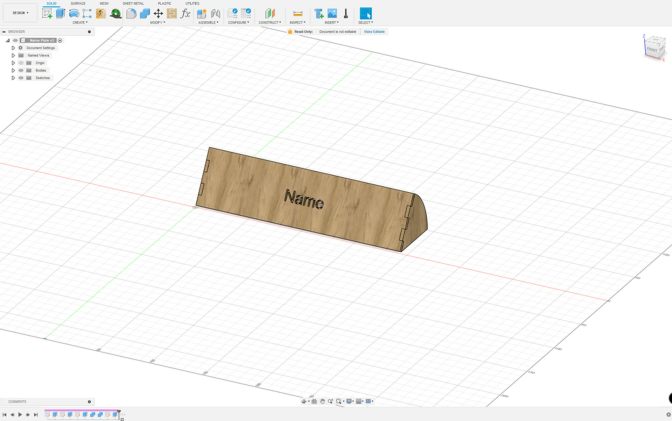This screenshot has height=421, width=672.
Task: Select the Measure tool in Inspect
Action: pos(297,13)
